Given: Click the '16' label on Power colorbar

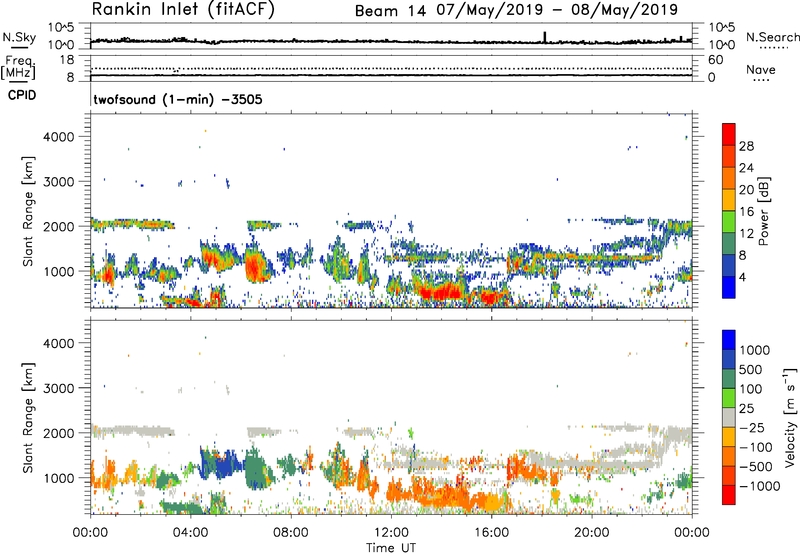Looking at the screenshot, I should click(746, 212).
